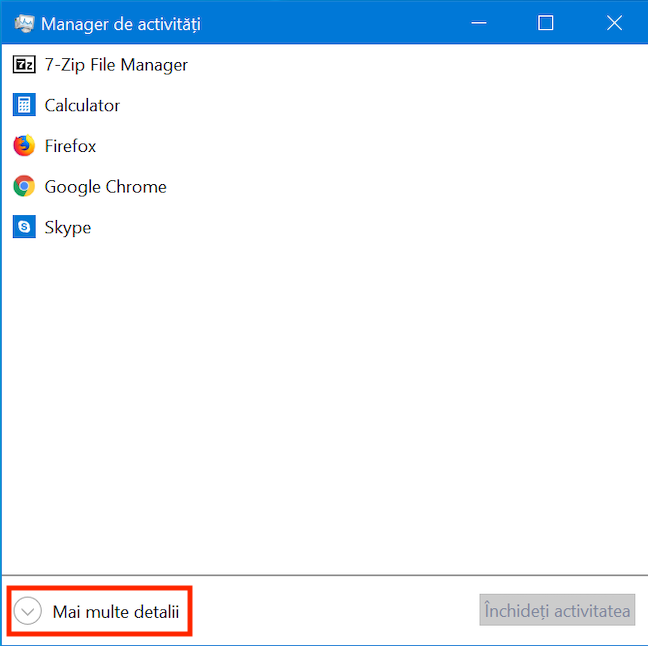The width and height of the screenshot is (648, 646).
Task: Expand view with Mai multe detalii chevron
Action: pos(28,611)
